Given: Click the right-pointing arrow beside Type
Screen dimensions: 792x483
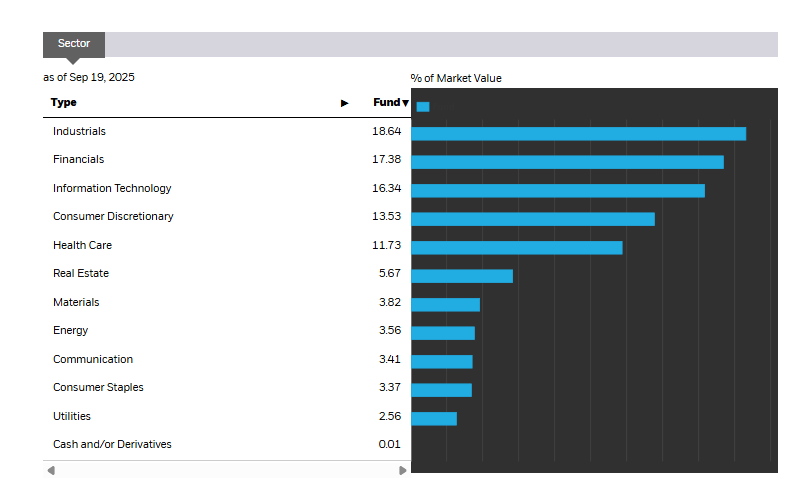Looking at the screenshot, I should [x=345, y=103].
